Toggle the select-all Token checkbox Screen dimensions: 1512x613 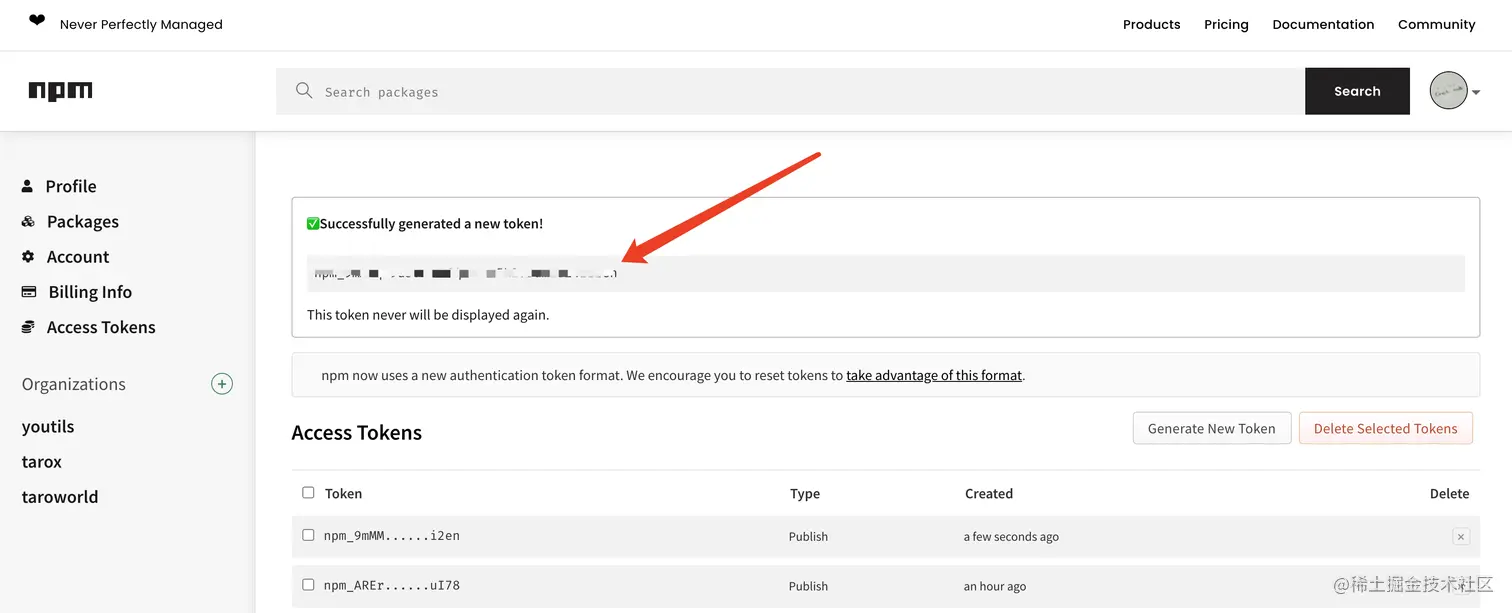(308, 493)
